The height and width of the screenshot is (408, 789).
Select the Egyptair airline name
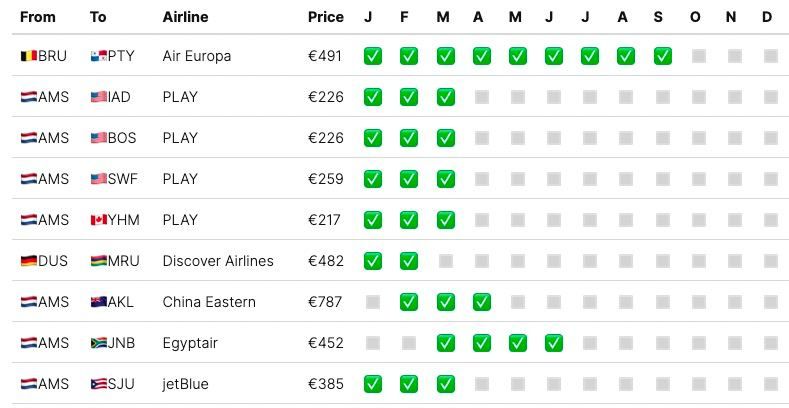point(190,343)
